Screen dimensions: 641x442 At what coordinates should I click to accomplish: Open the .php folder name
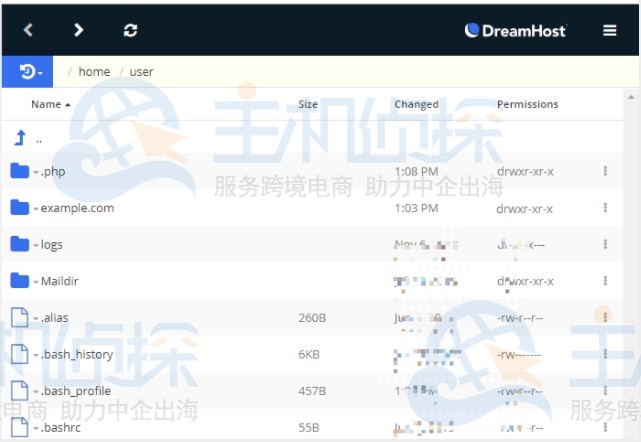click(53, 171)
